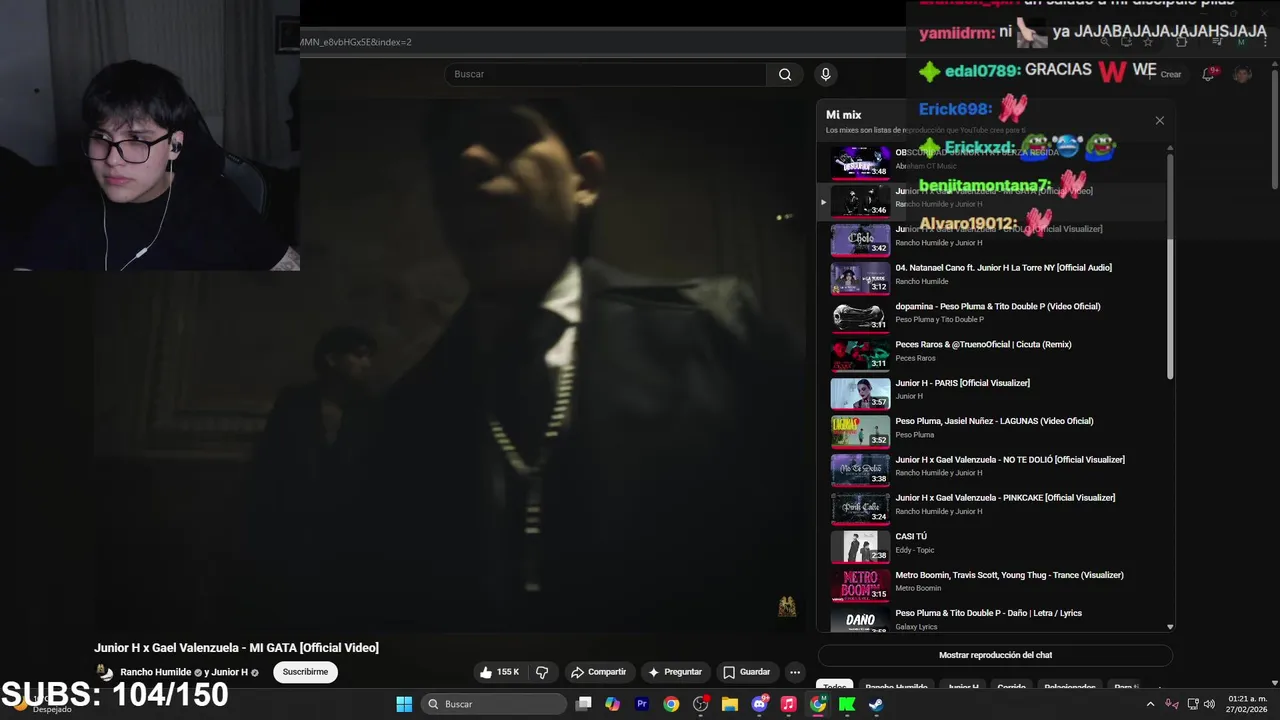1280x720 pixels.
Task: Show hidden system tray icons
Action: pyautogui.click(x=1150, y=704)
